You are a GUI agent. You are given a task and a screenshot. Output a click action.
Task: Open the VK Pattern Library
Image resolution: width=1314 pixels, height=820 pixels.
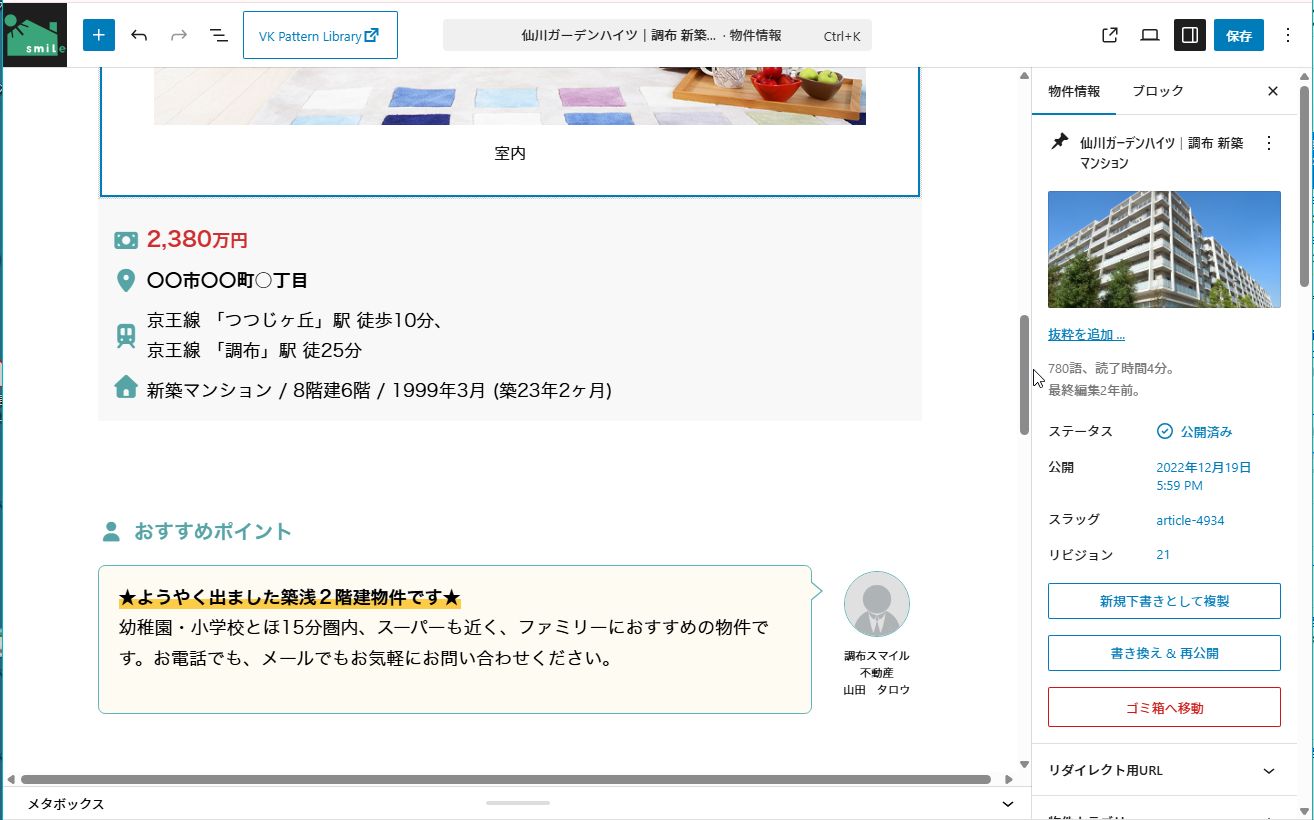pos(320,34)
